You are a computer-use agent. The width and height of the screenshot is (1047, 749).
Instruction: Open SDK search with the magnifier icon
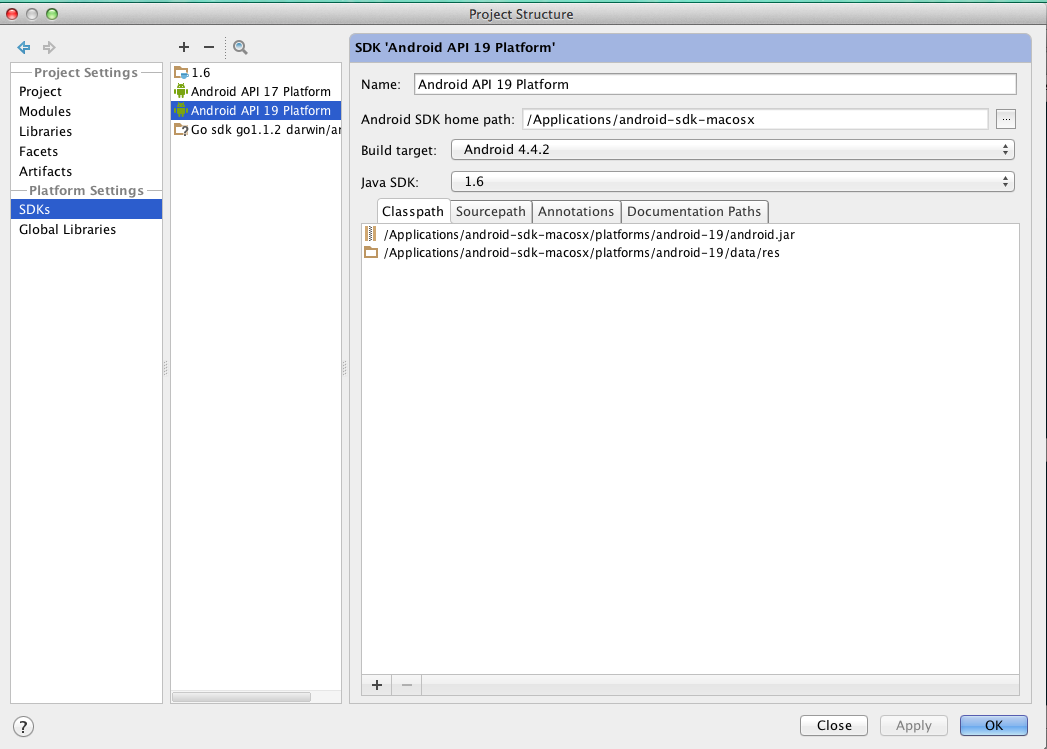pyautogui.click(x=239, y=47)
